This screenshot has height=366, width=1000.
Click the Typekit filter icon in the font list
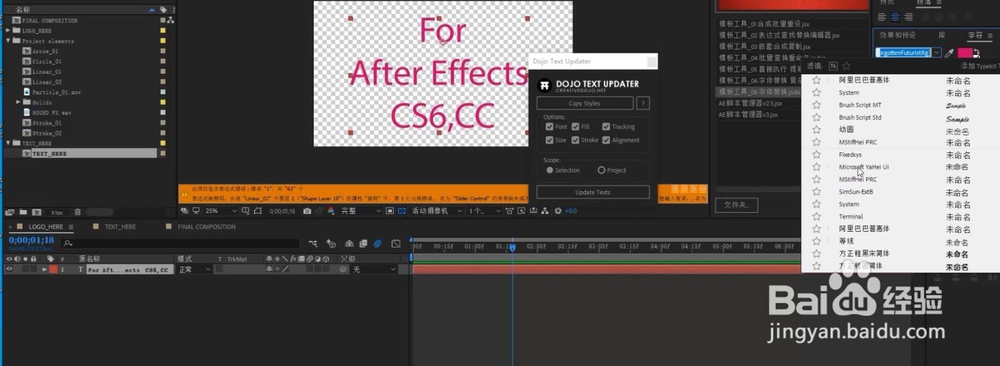(833, 66)
